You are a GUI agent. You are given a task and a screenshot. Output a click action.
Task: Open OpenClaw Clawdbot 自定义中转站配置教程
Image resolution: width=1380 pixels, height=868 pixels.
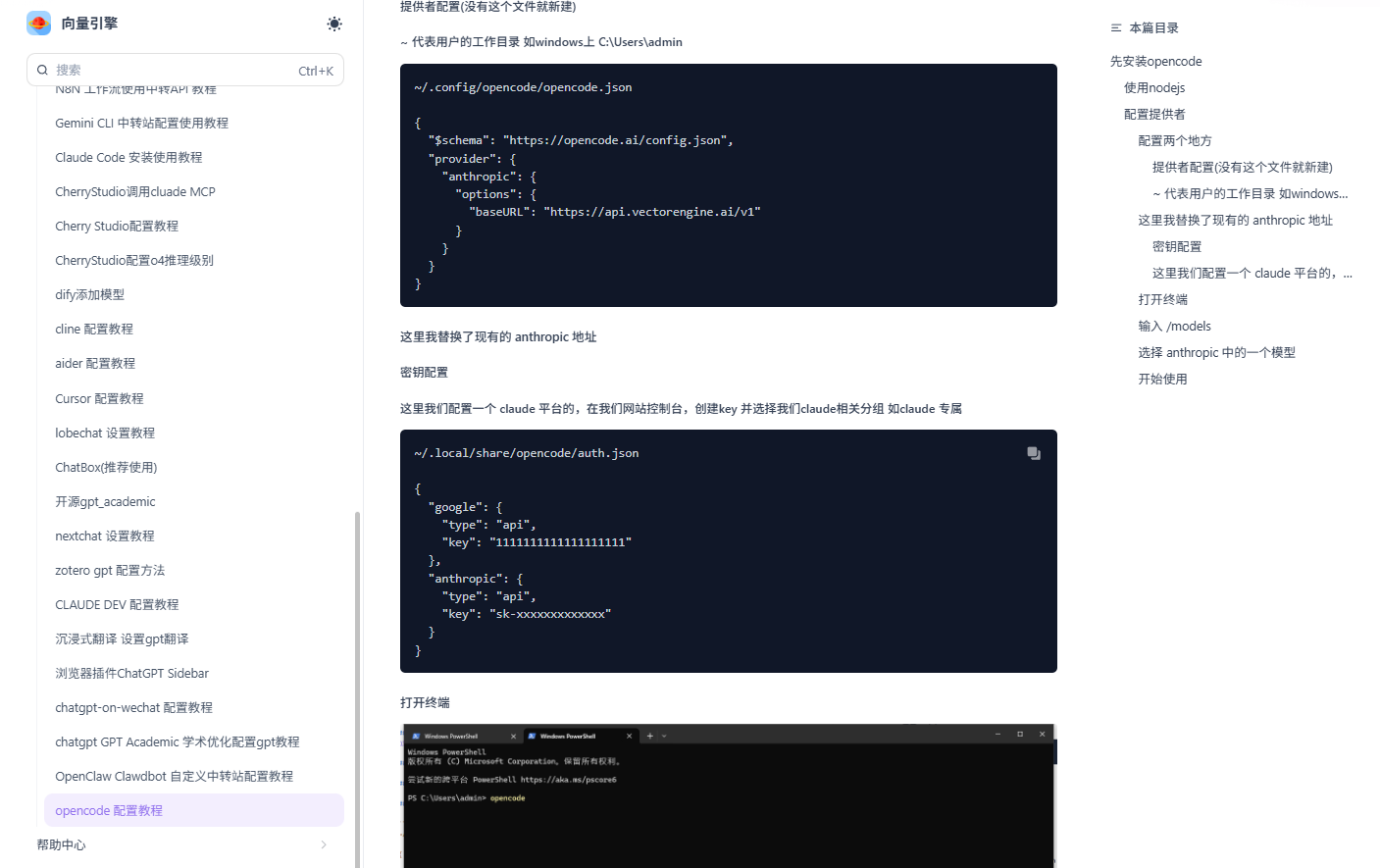coord(174,776)
